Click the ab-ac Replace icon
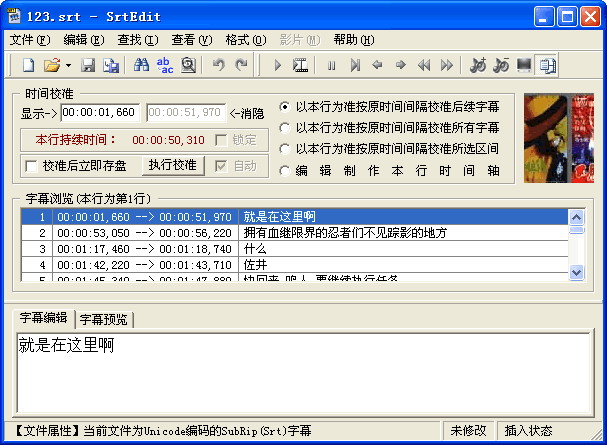The width and height of the screenshot is (607, 445). click(165, 65)
